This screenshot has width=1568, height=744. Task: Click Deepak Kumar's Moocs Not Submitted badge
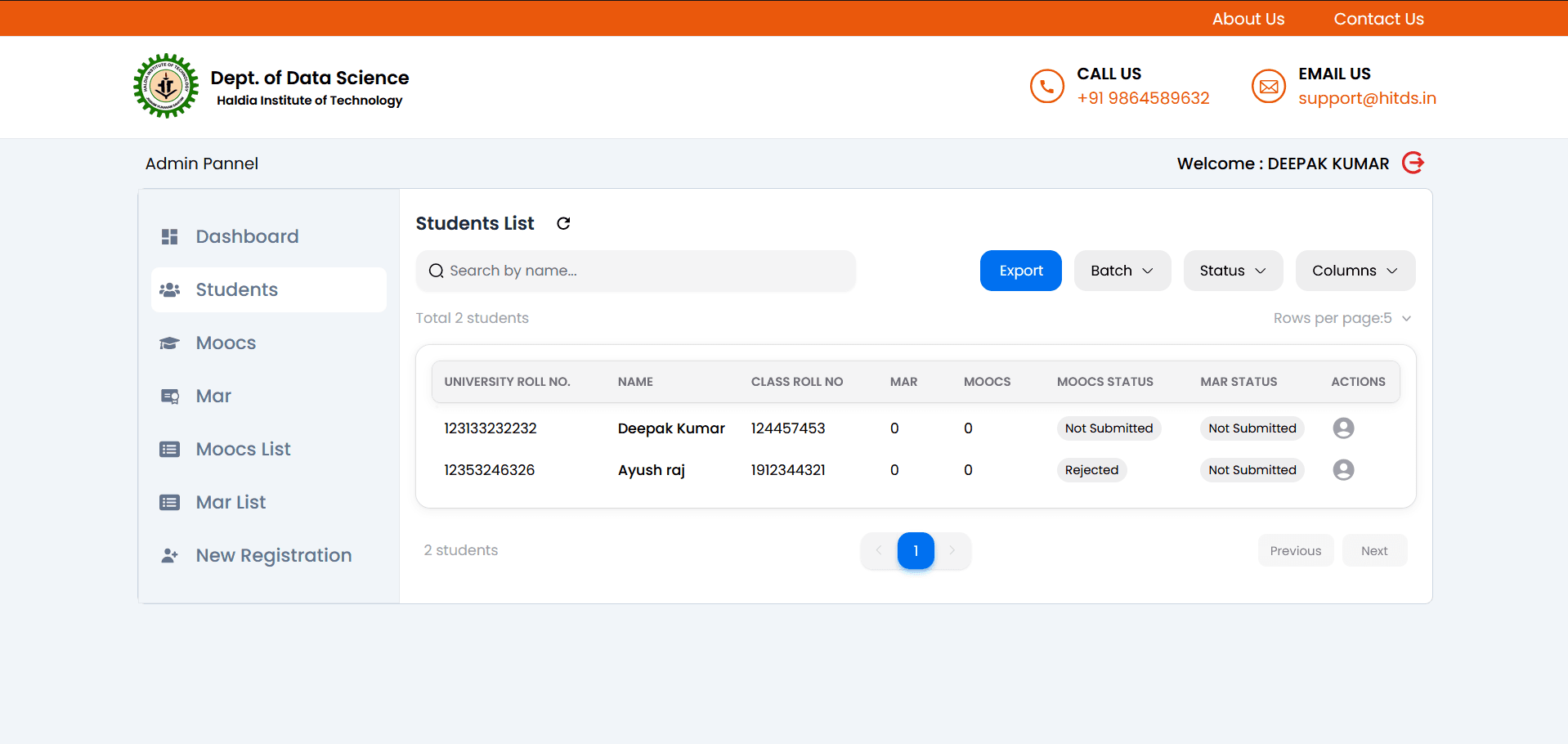[x=1109, y=428]
